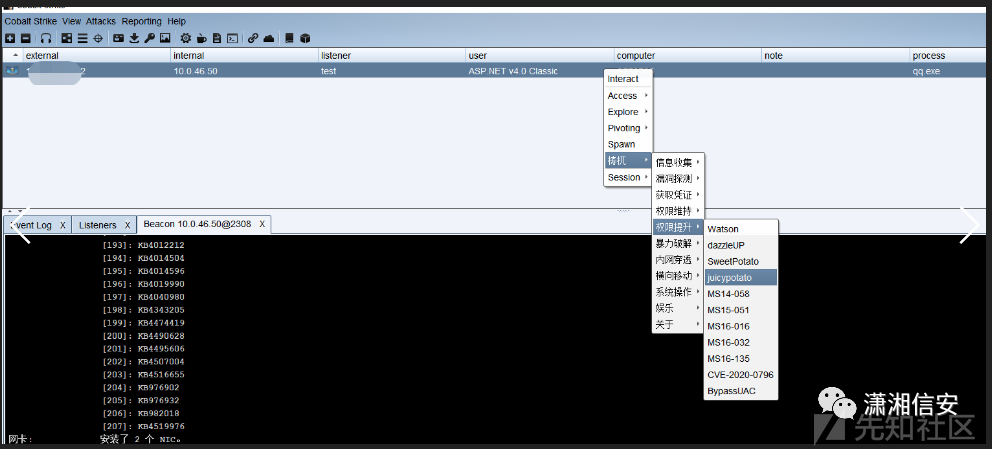Close the Listeners tab
The height and width of the screenshot is (449, 992).
(x=127, y=225)
